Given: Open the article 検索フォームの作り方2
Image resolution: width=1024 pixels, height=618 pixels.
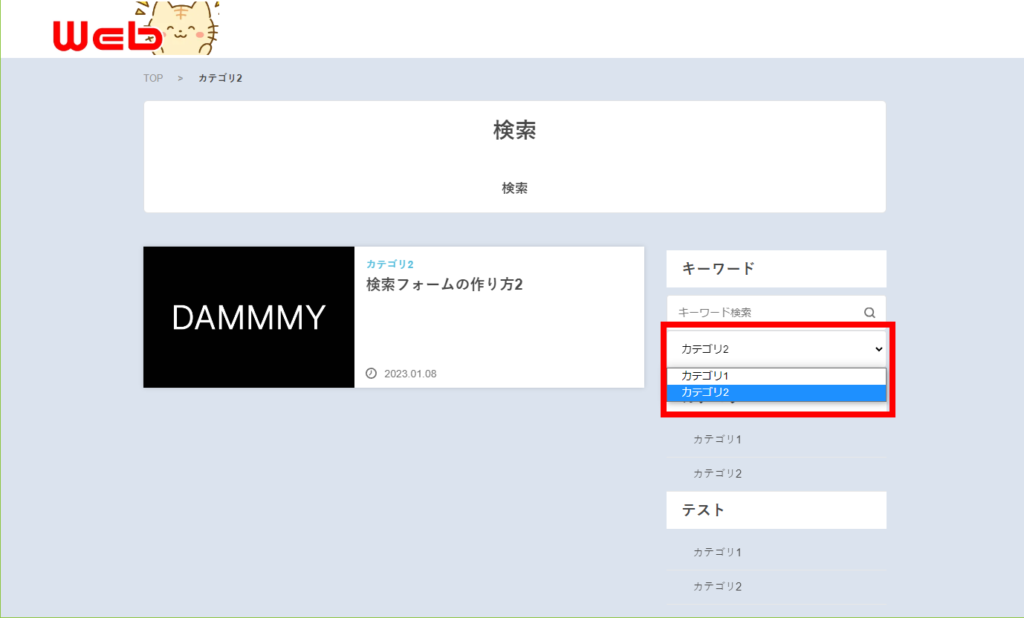Looking at the screenshot, I should [x=445, y=285].
